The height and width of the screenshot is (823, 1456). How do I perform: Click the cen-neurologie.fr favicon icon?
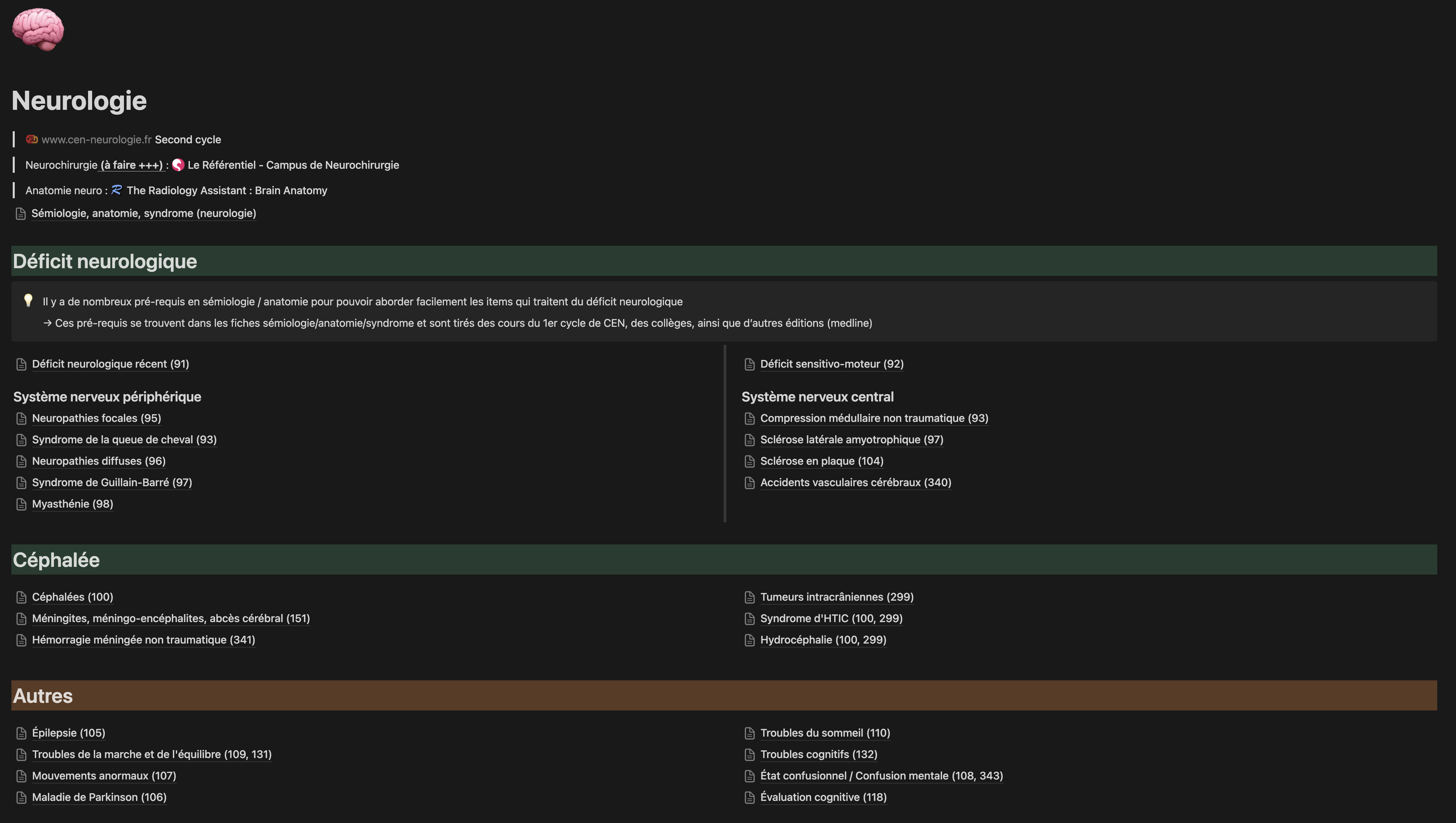pos(32,139)
